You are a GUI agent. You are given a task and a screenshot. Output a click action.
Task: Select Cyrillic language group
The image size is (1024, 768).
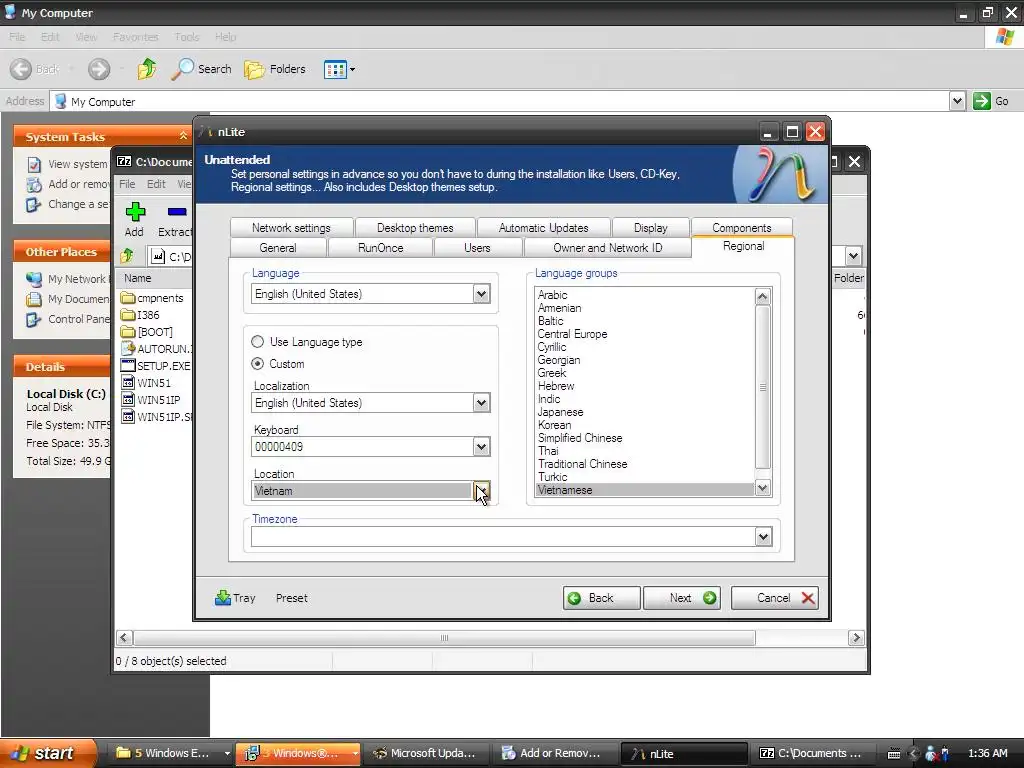coord(552,347)
